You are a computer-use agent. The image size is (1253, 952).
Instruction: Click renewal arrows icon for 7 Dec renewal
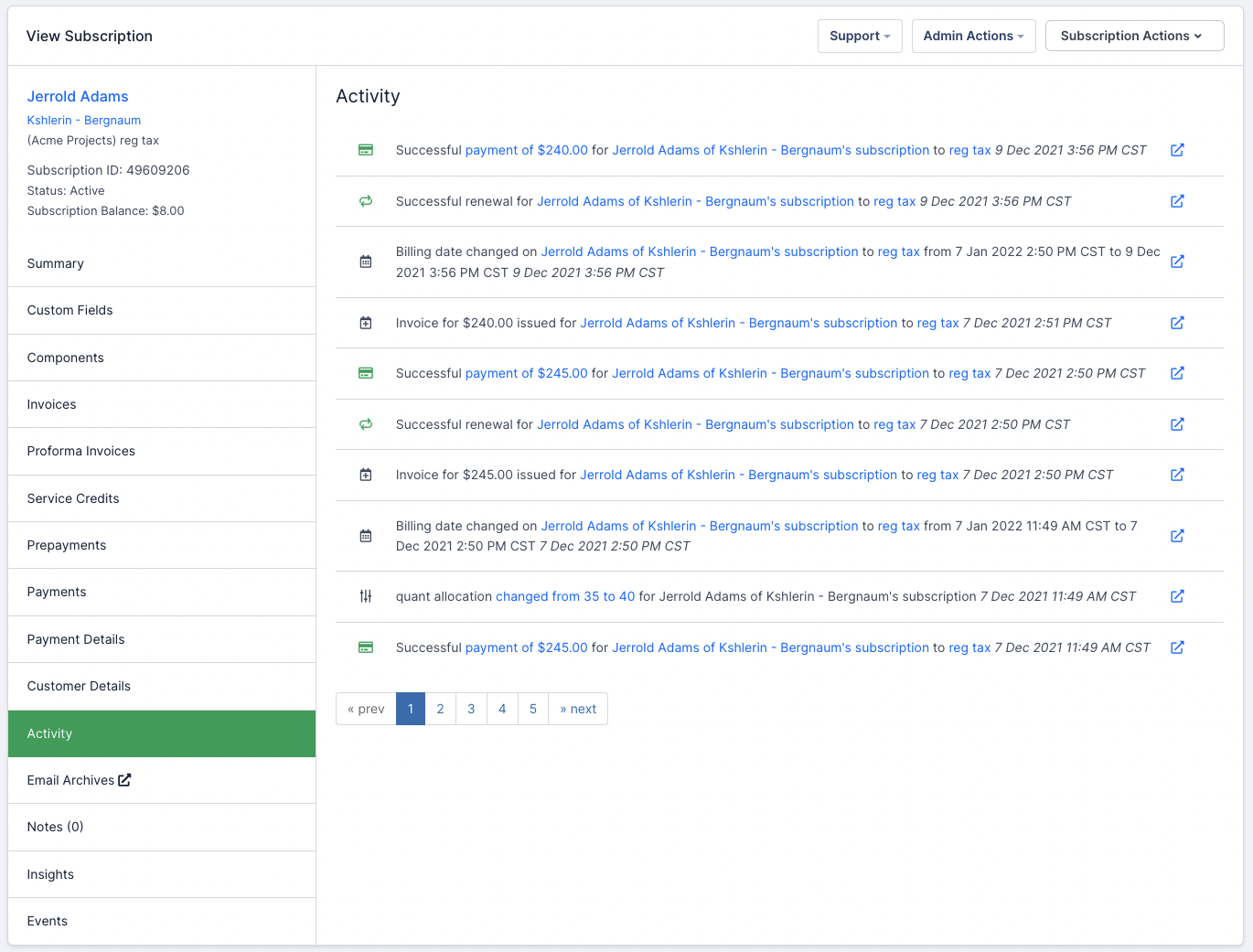click(366, 424)
